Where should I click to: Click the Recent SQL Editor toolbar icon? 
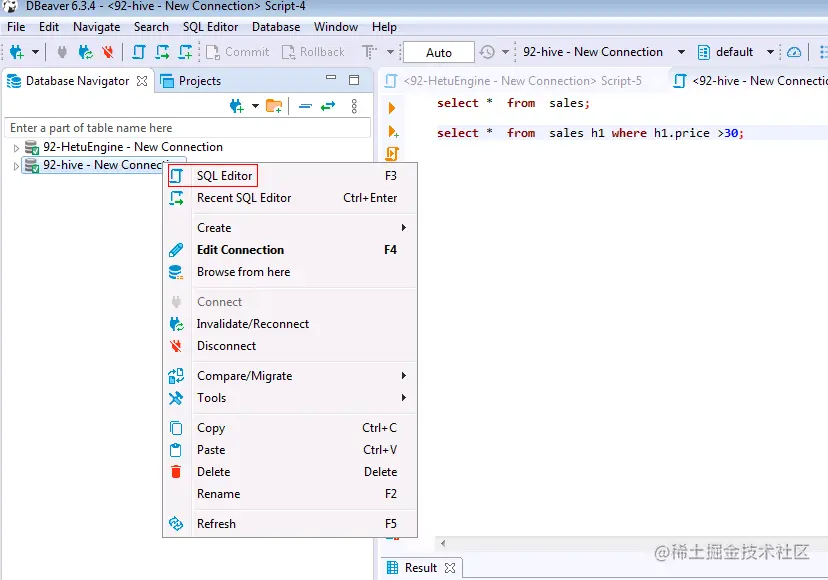click(x=162, y=52)
